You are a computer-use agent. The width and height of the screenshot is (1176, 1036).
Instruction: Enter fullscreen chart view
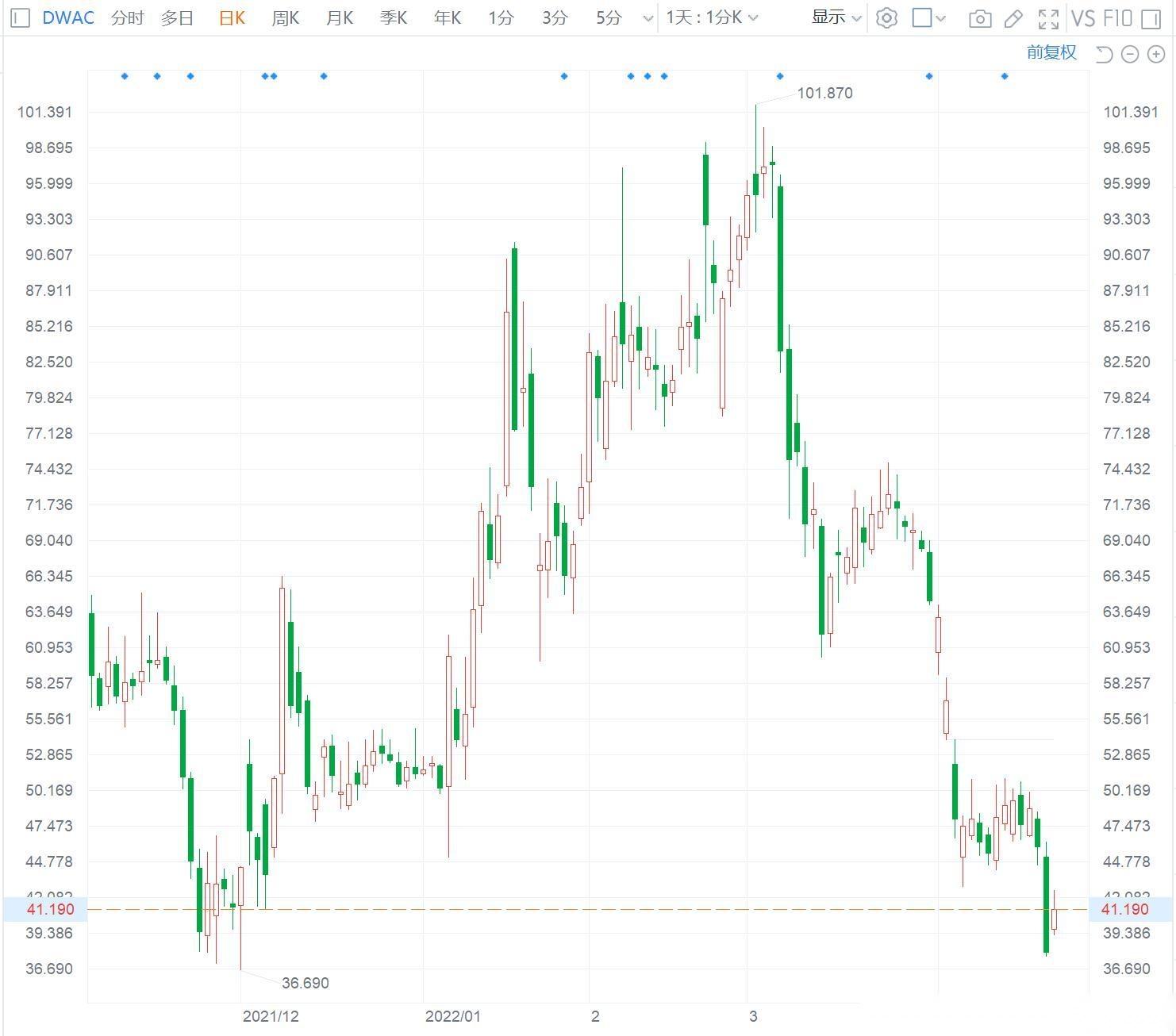(x=1048, y=18)
